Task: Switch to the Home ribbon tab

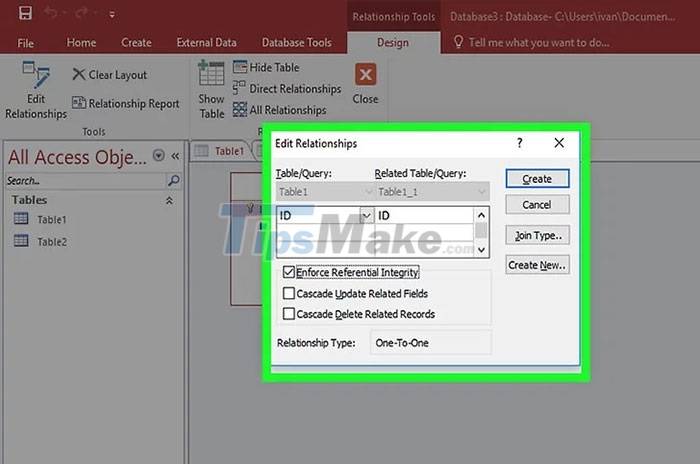Action: tap(81, 42)
